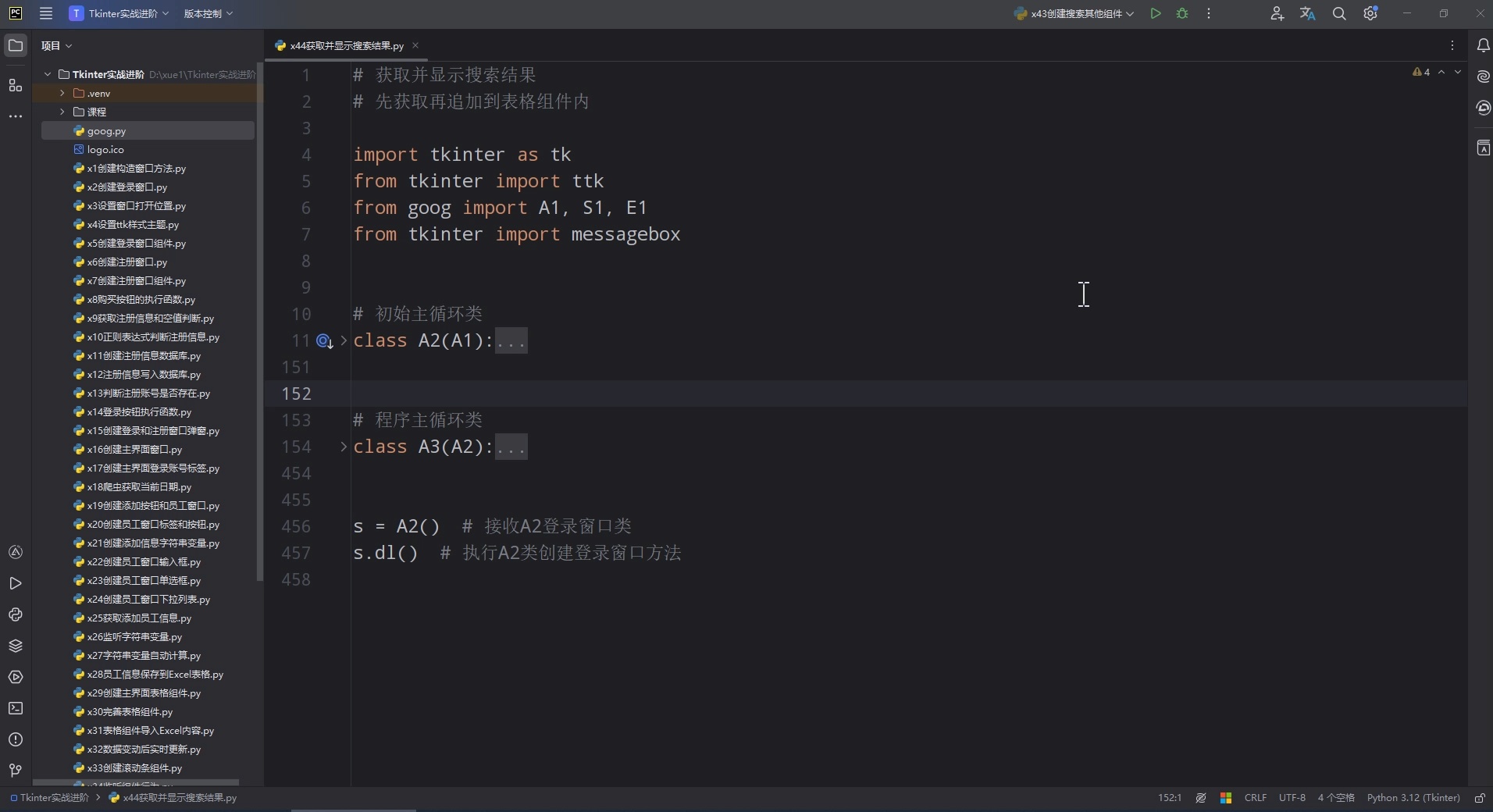Click Python 3.12 (Tkinter) in the status bar

[1414, 798]
